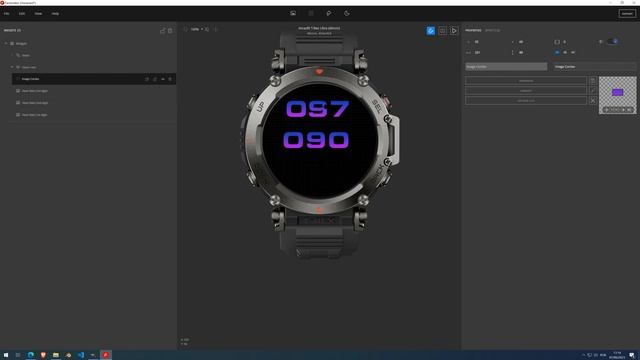This screenshot has height=360, width=640.
Task: Click the 090 digits on the watch face
Action: (316, 140)
